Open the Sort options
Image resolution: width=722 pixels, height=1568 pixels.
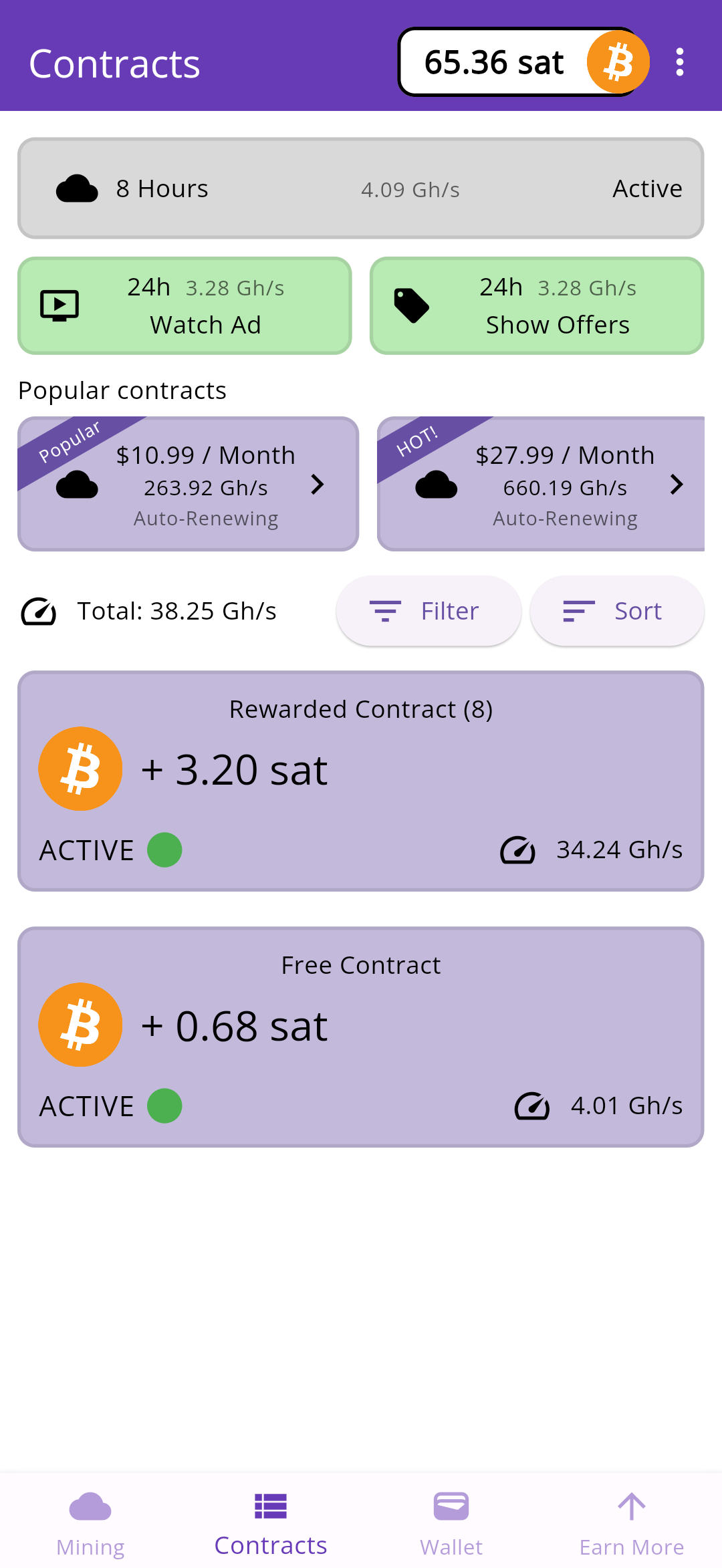(x=616, y=611)
